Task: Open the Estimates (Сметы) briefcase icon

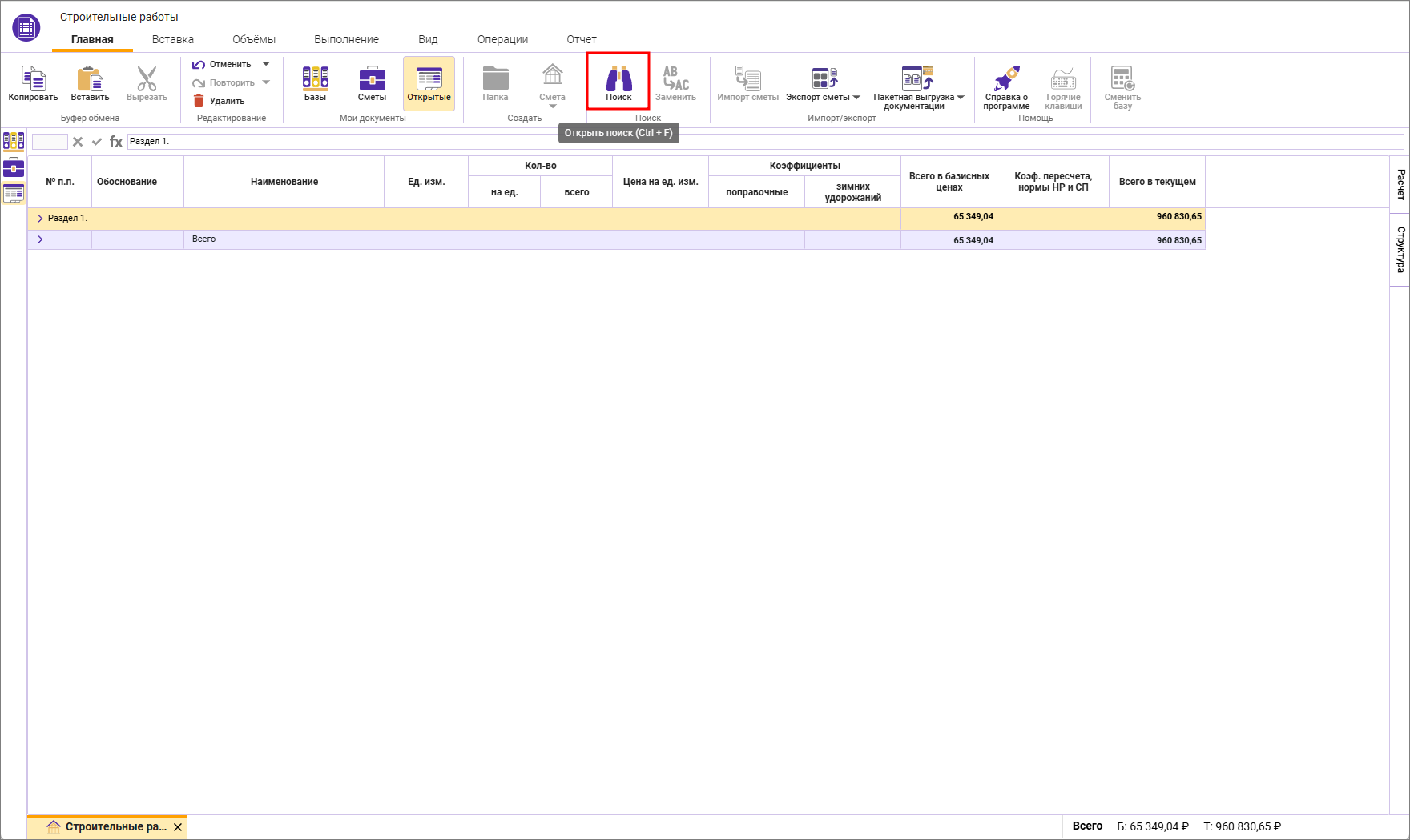Action: [372, 79]
